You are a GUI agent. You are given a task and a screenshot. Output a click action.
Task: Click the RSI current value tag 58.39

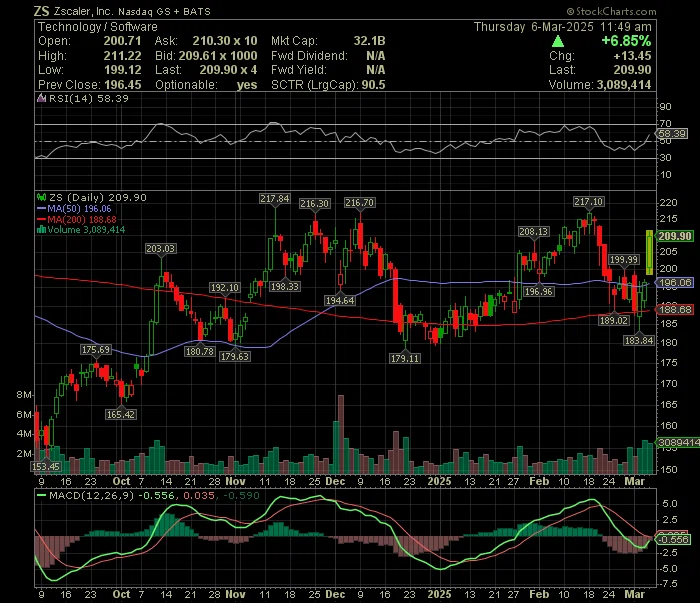point(672,133)
